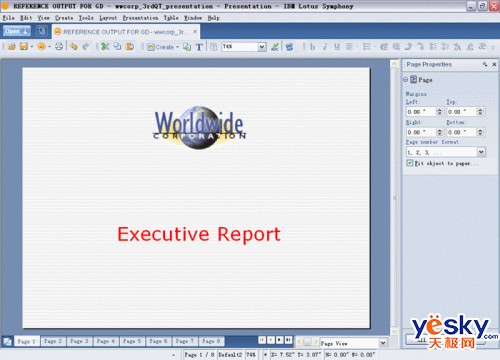The width and height of the screenshot is (500, 360).
Task: Open the Page number format dropdown
Action: point(481,152)
